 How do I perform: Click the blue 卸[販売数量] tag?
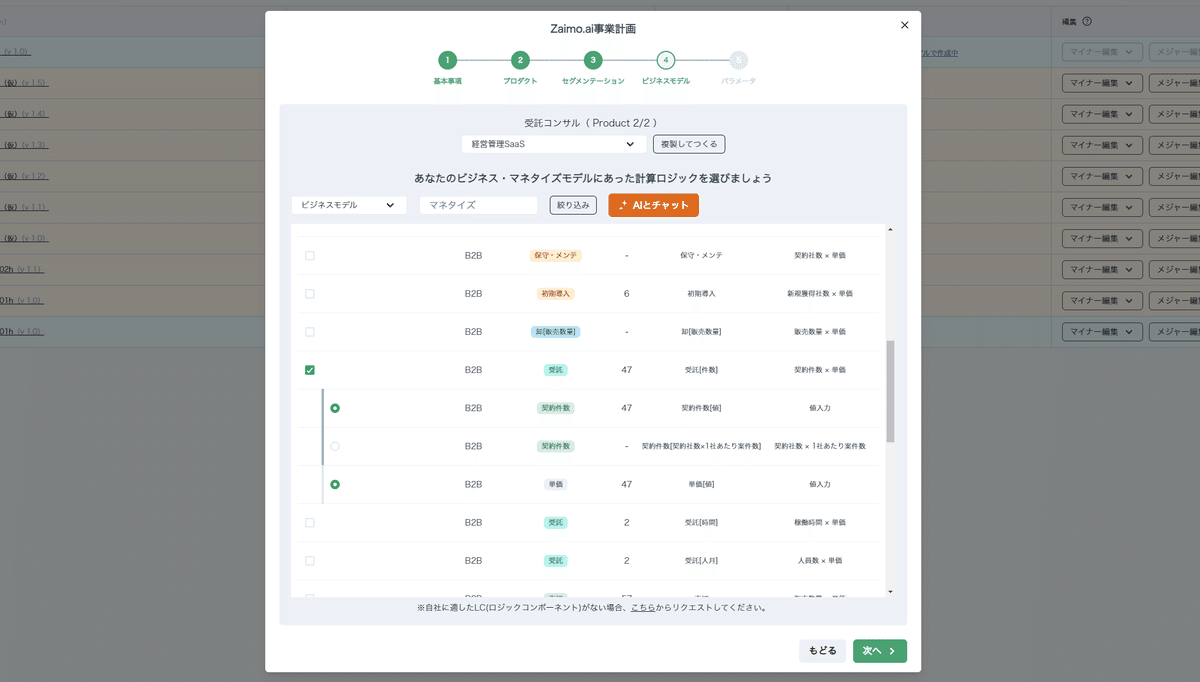(x=556, y=331)
